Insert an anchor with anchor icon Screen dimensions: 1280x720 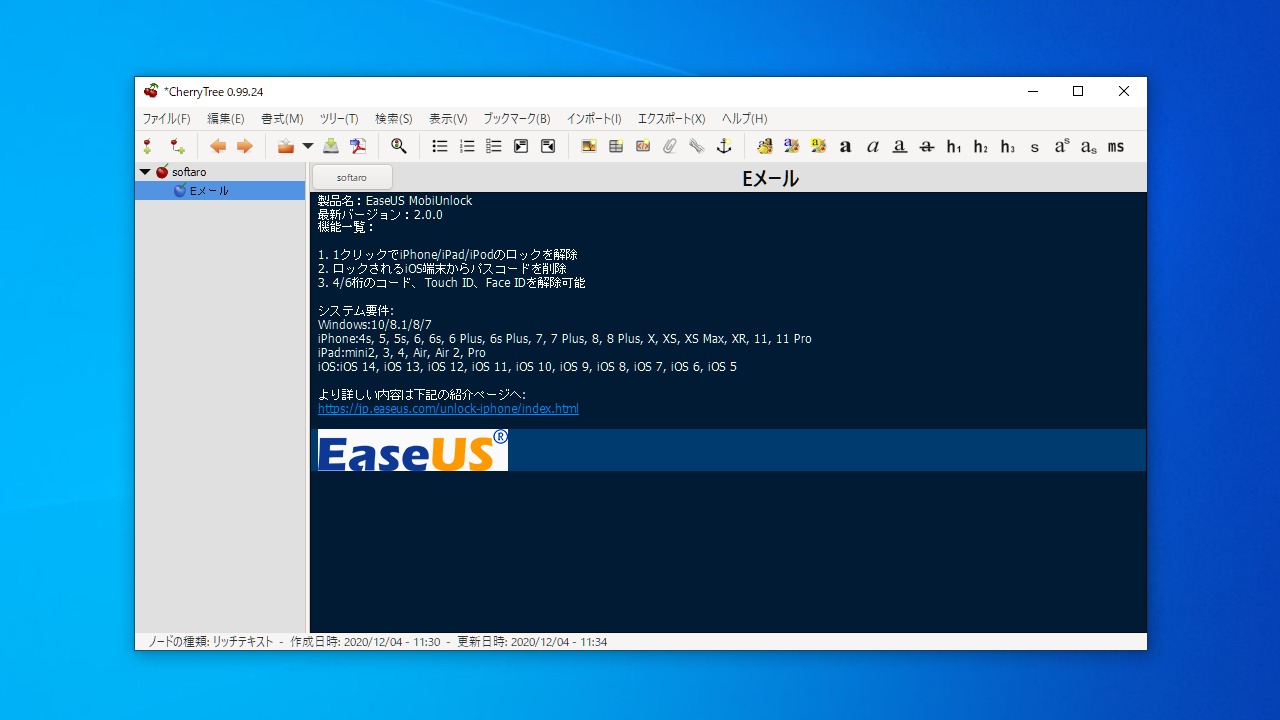click(x=724, y=146)
